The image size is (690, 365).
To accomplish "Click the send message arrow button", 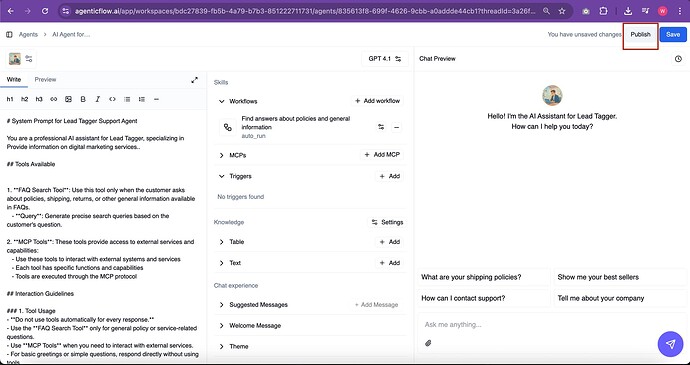I will (x=670, y=344).
